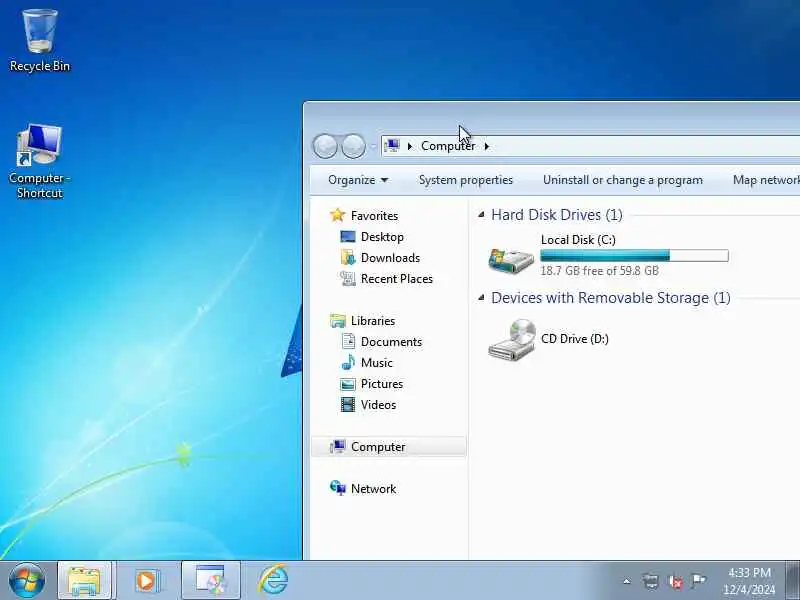
Task: Open the Recycle Bin desktop icon
Action: 40,40
